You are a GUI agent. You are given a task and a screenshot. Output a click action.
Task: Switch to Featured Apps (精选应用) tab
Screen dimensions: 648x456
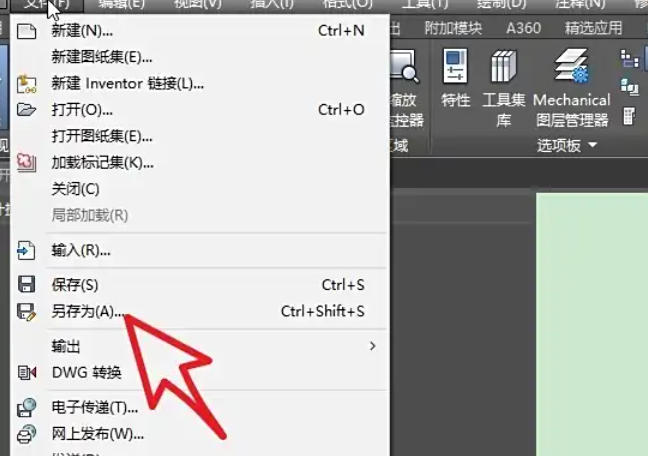(593, 28)
